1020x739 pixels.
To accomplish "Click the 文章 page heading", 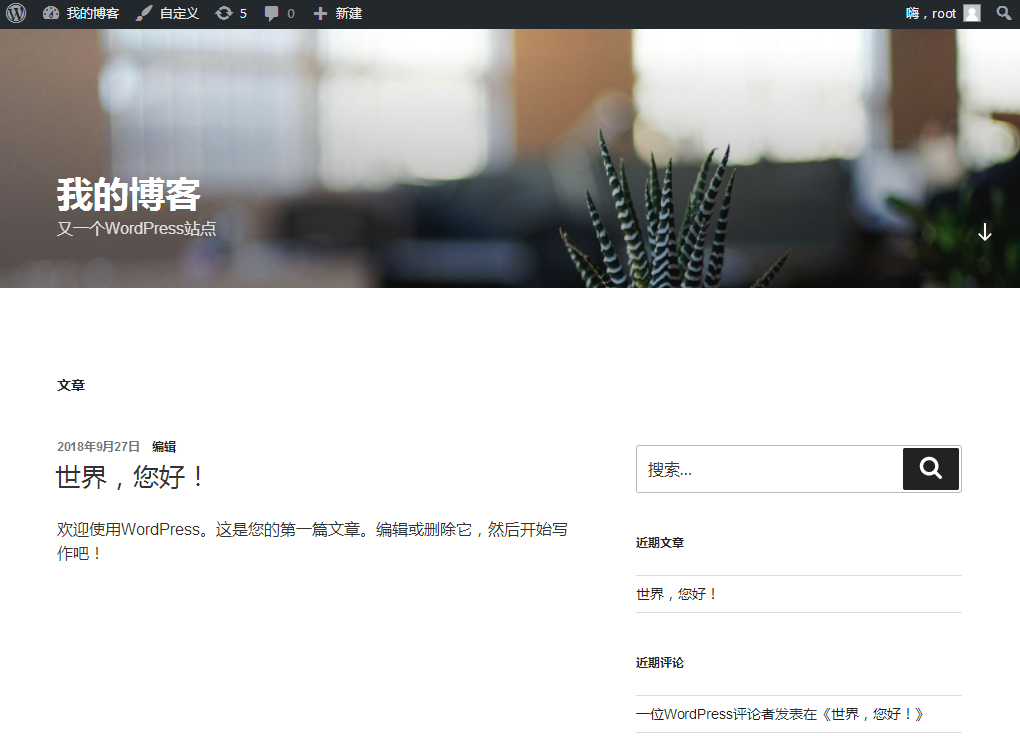I will point(71,385).
